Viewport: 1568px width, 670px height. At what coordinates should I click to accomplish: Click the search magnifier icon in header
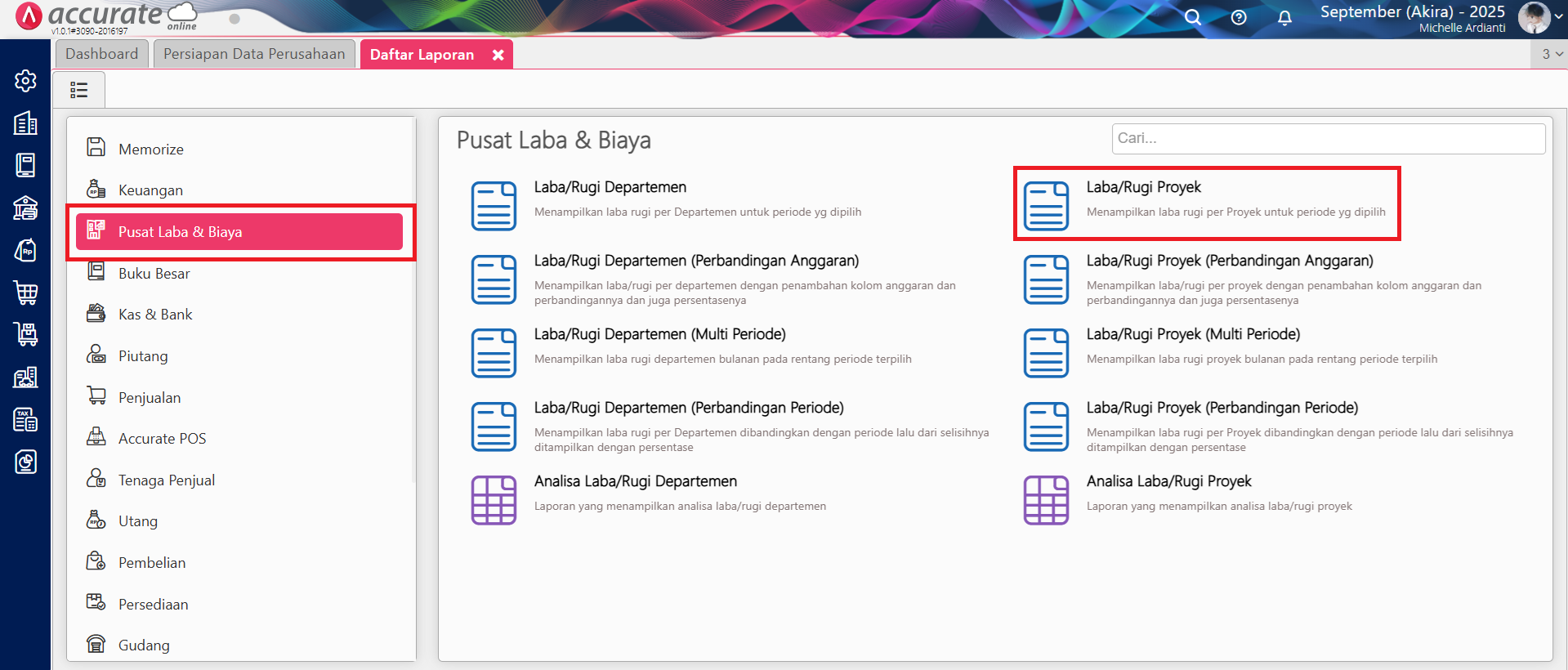(x=1193, y=17)
